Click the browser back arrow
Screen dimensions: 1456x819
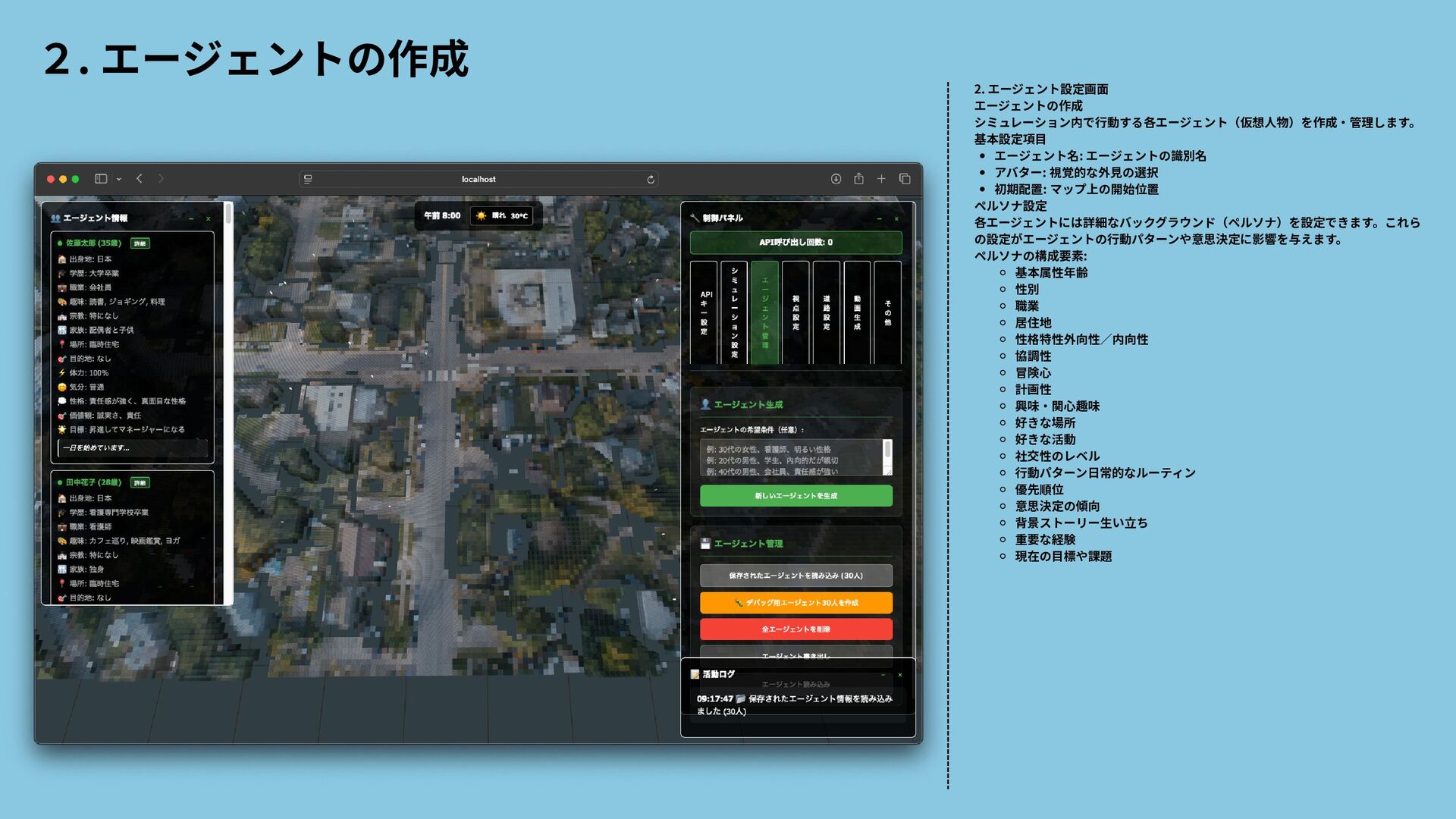point(140,179)
